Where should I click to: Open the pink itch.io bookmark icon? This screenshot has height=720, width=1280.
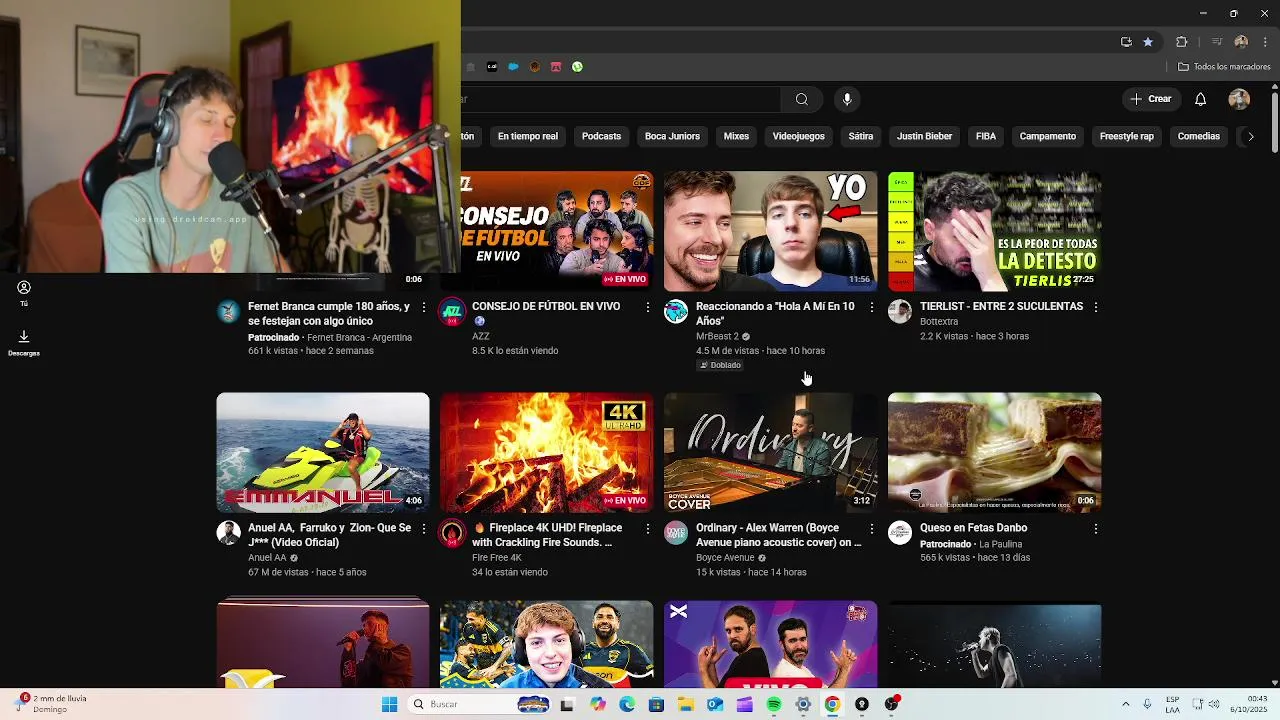pyautogui.click(x=556, y=67)
